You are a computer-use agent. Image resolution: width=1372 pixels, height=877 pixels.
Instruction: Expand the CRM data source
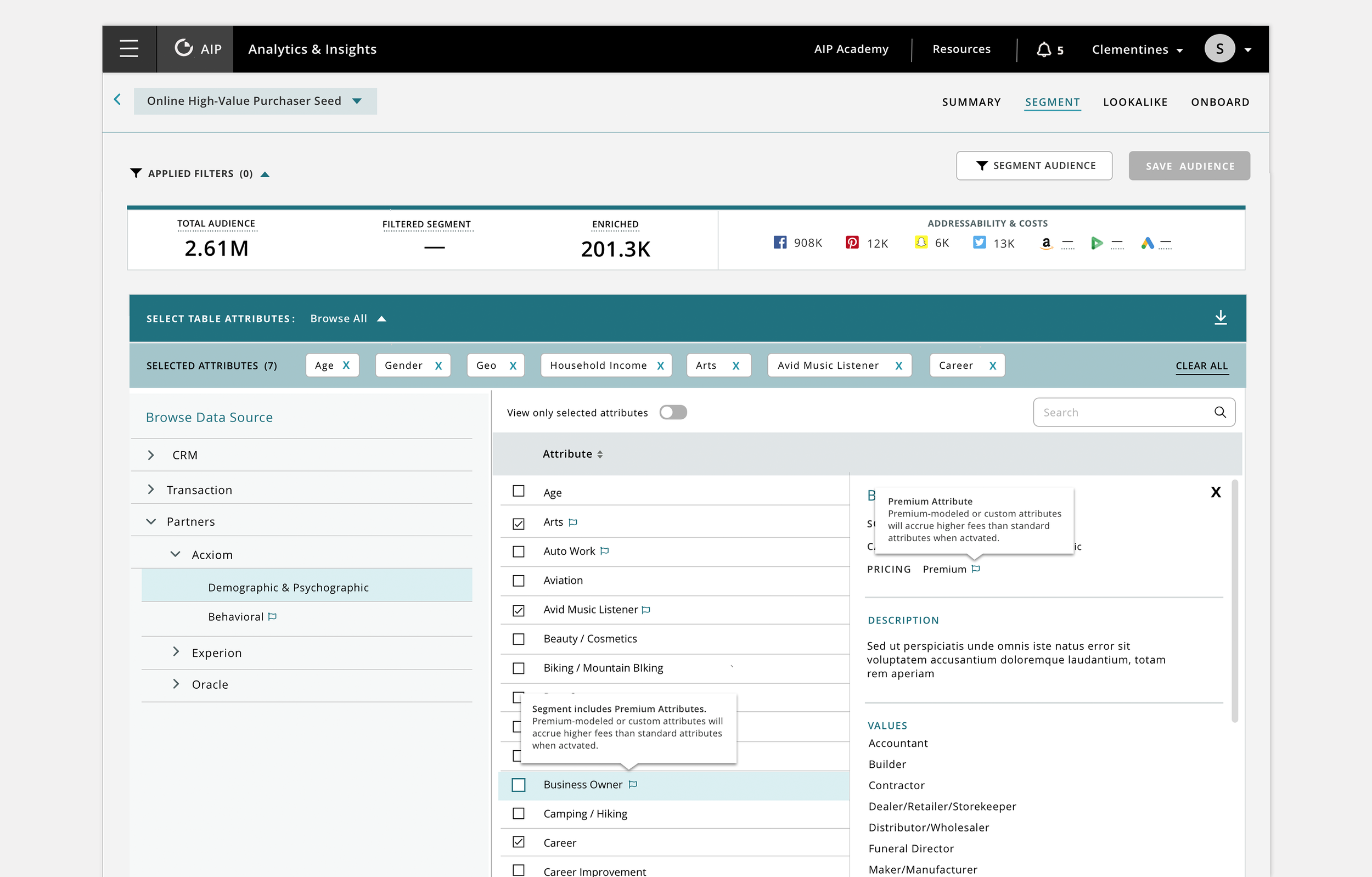(151, 455)
